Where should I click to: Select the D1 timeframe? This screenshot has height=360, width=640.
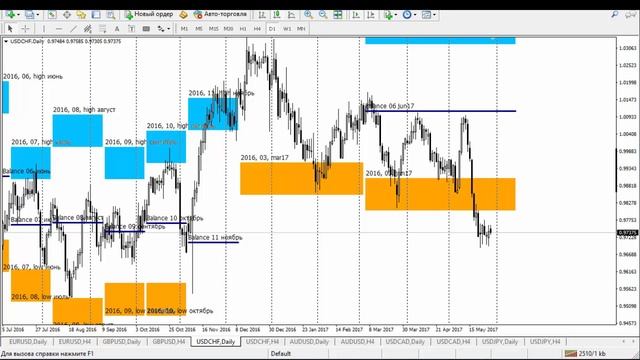click(272, 29)
